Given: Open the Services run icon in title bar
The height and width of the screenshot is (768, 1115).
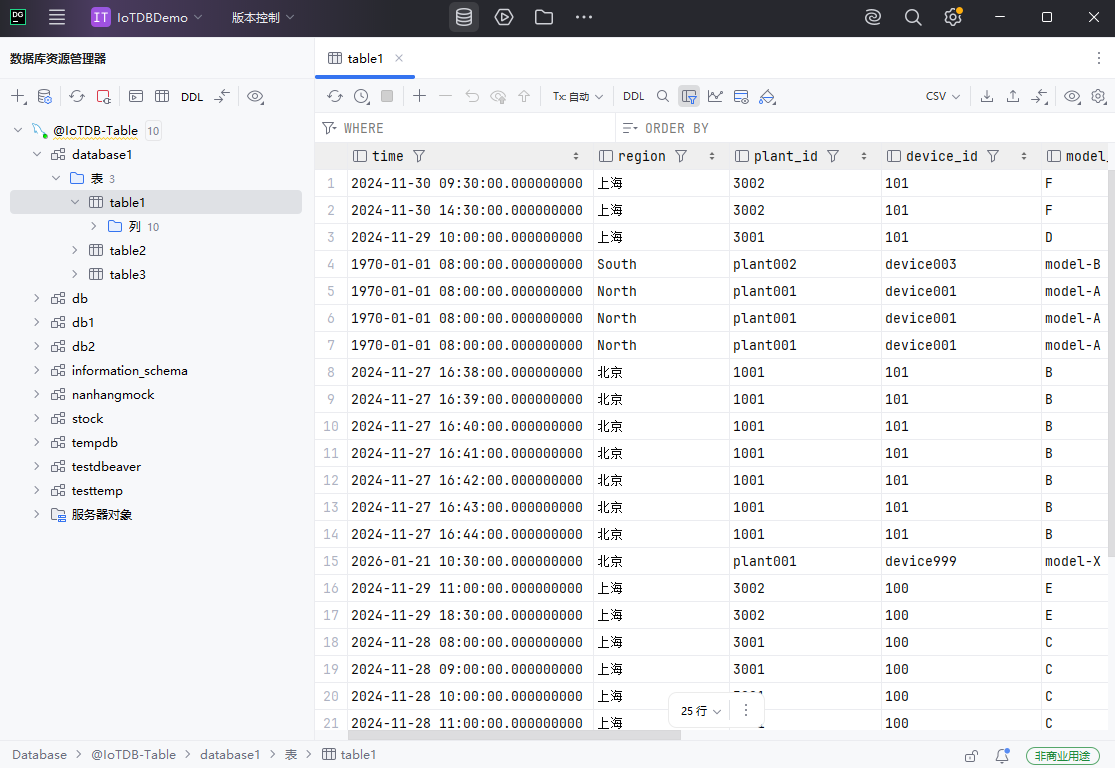Looking at the screenshot, I should click(504, 17).
